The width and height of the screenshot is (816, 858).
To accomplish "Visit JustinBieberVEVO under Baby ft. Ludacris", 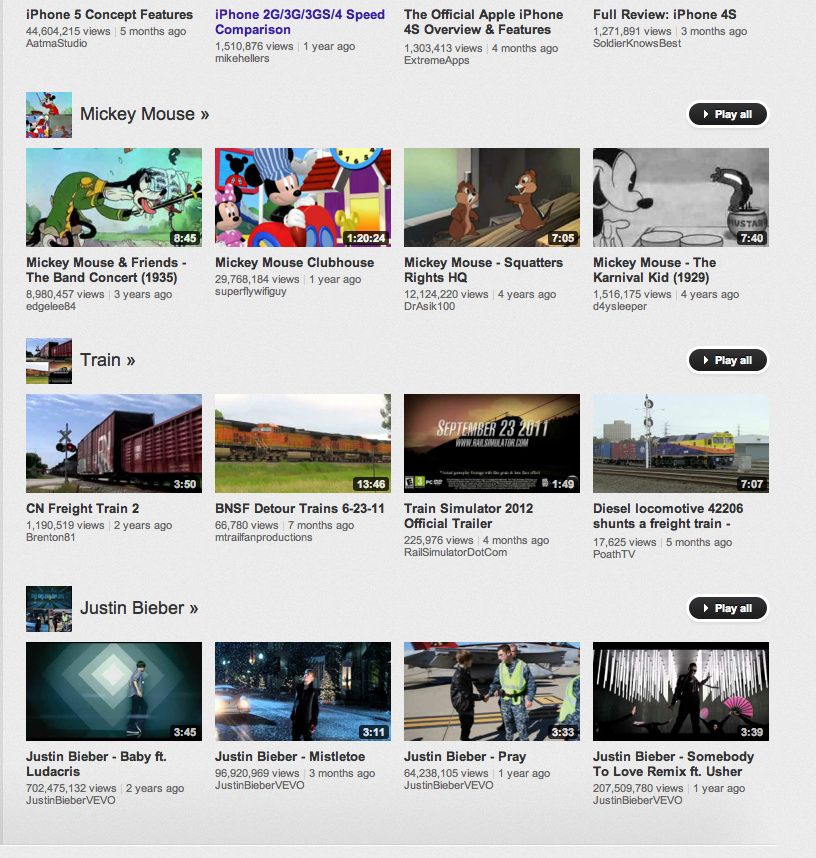I will click(71, 800).
